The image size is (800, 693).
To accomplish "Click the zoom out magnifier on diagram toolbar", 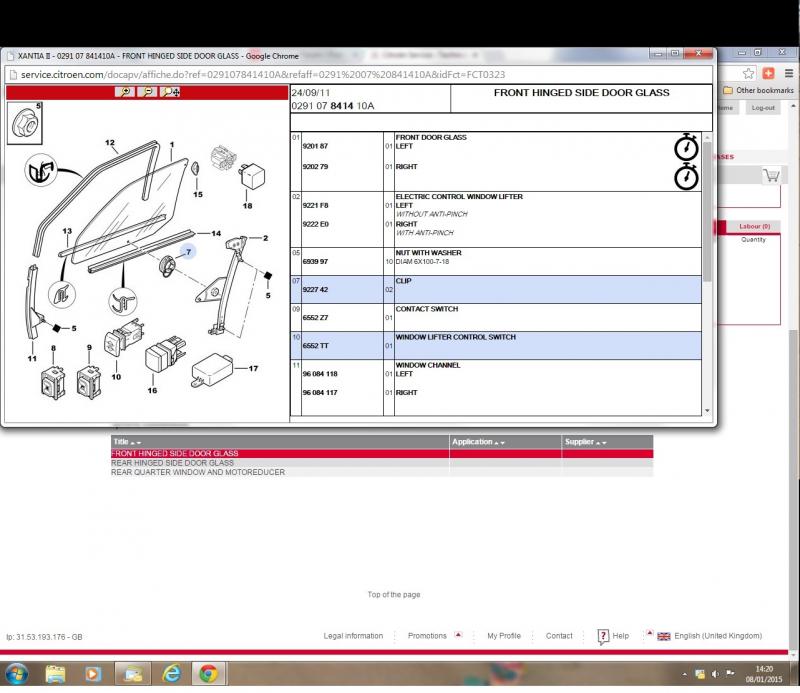I will point(147,92).
